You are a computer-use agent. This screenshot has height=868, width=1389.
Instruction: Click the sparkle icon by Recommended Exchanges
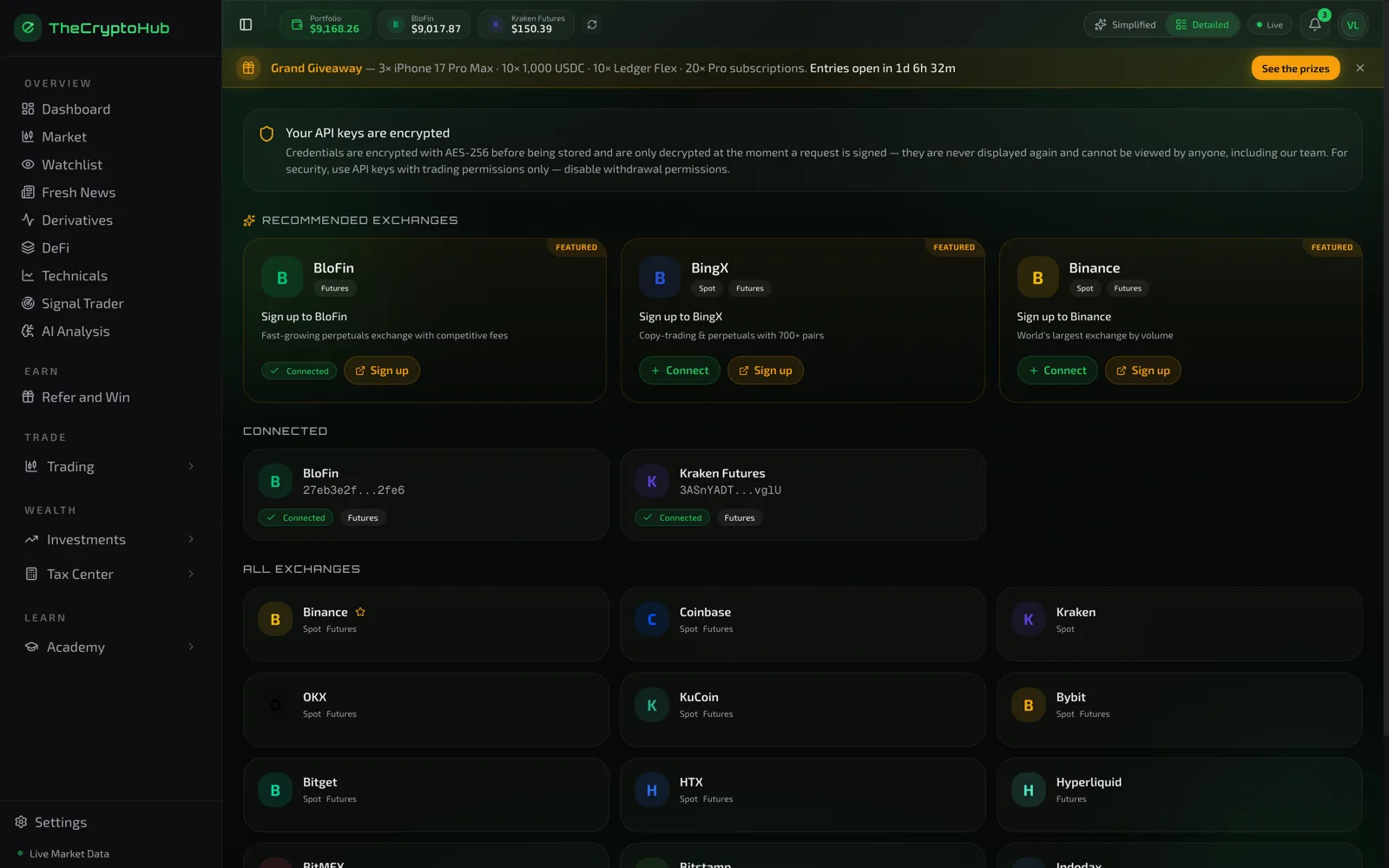click(249, 220)
